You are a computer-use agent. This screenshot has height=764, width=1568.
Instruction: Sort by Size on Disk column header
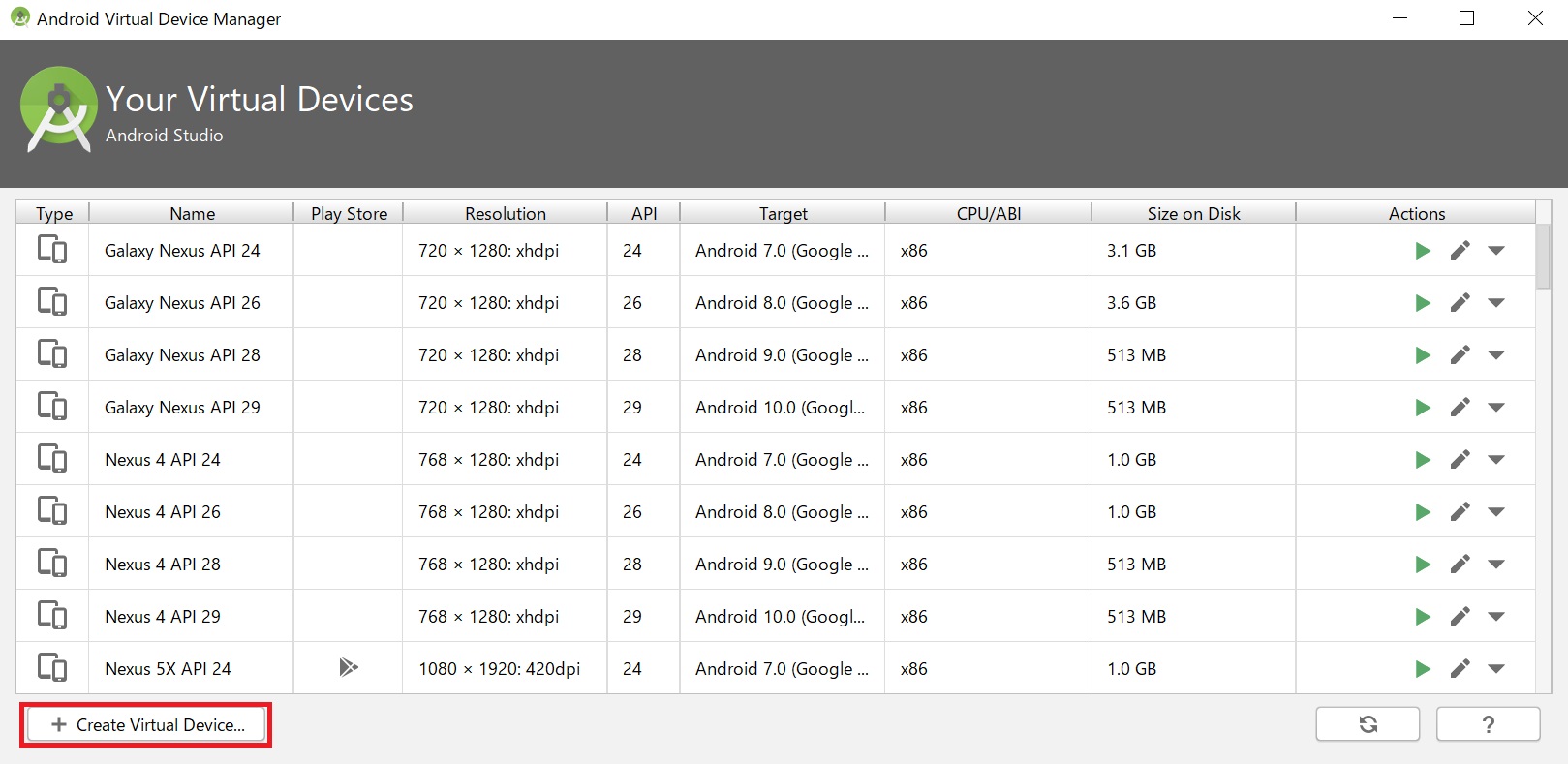(x=1193, y=213)
